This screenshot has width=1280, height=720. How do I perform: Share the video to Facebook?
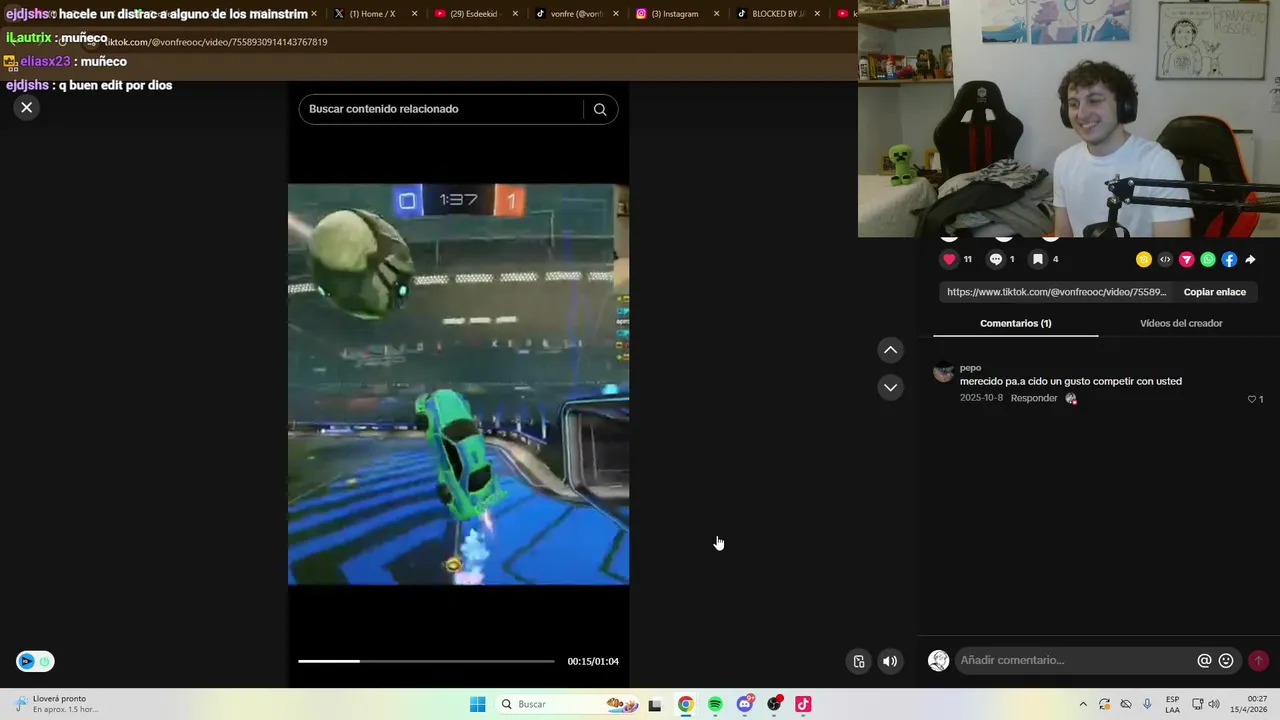(1229, 259)
